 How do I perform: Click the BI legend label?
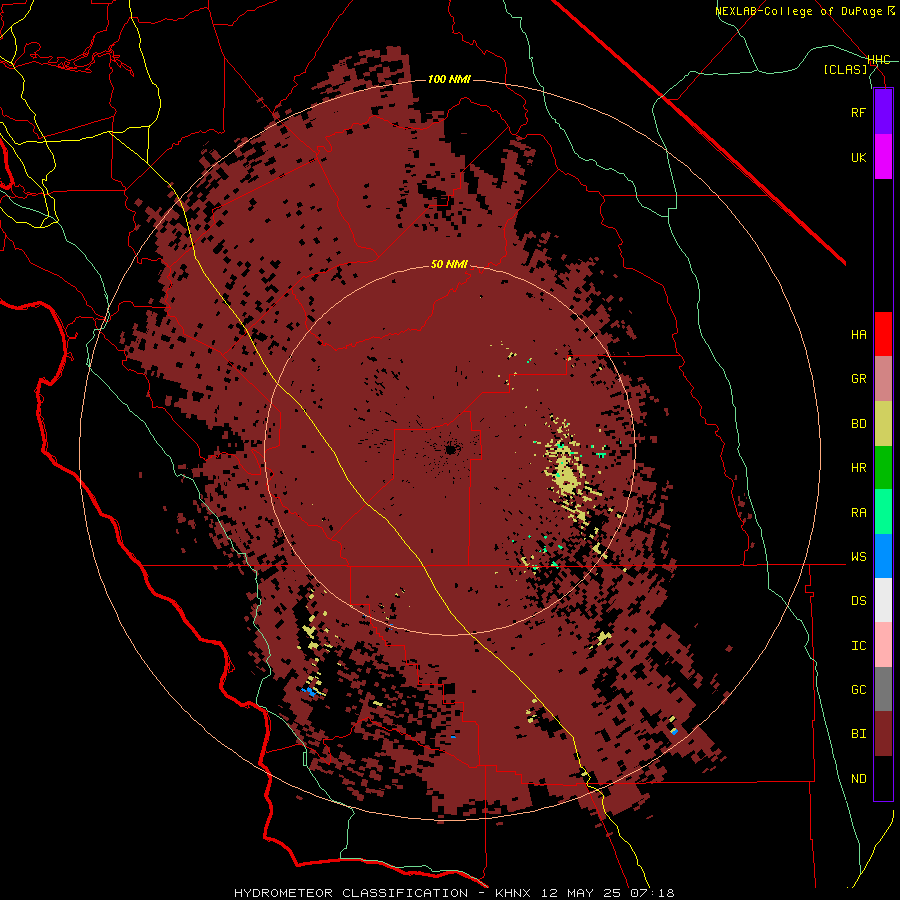858,734
